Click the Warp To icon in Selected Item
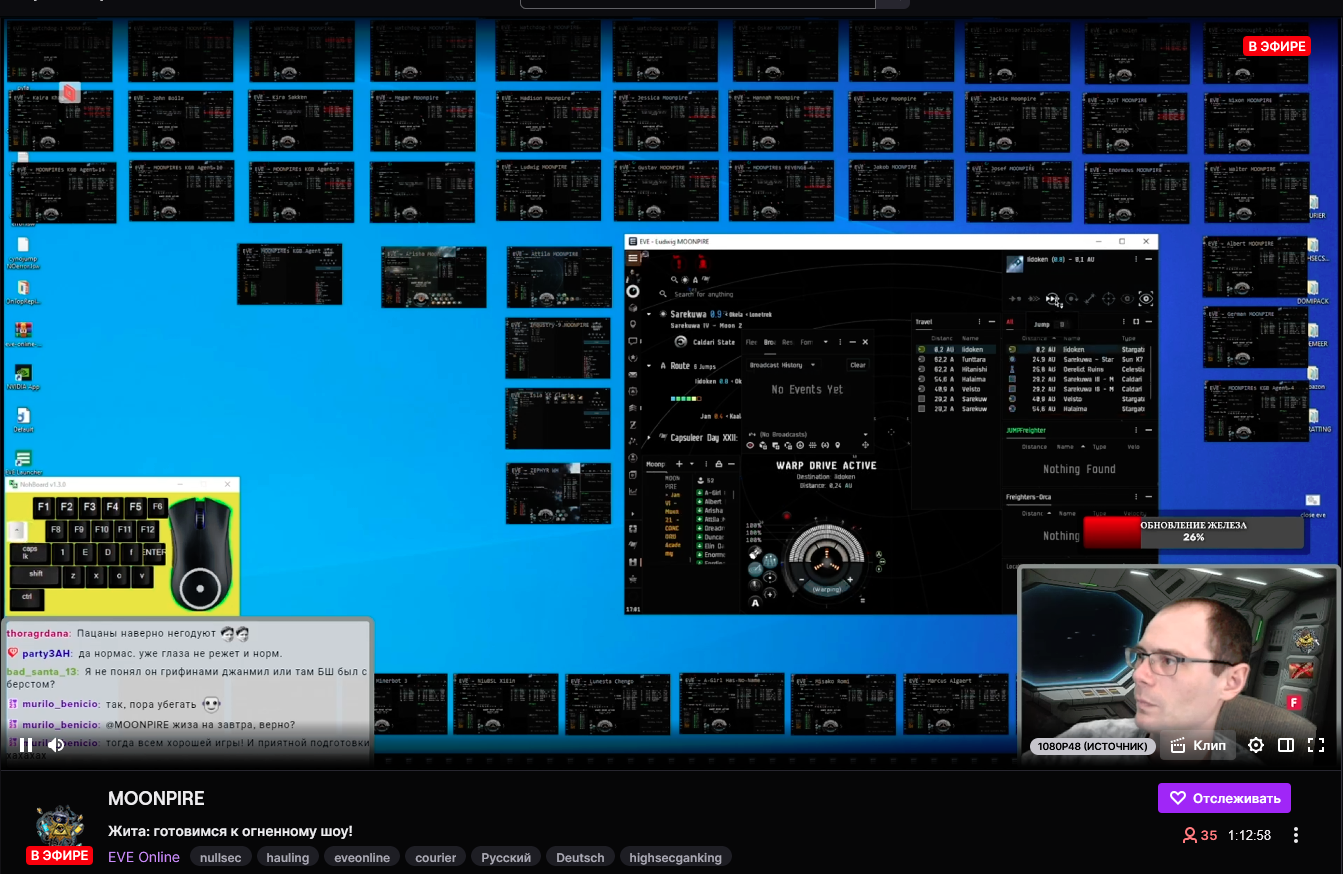Screen dimensions: 1343x874 [1034, 299]
